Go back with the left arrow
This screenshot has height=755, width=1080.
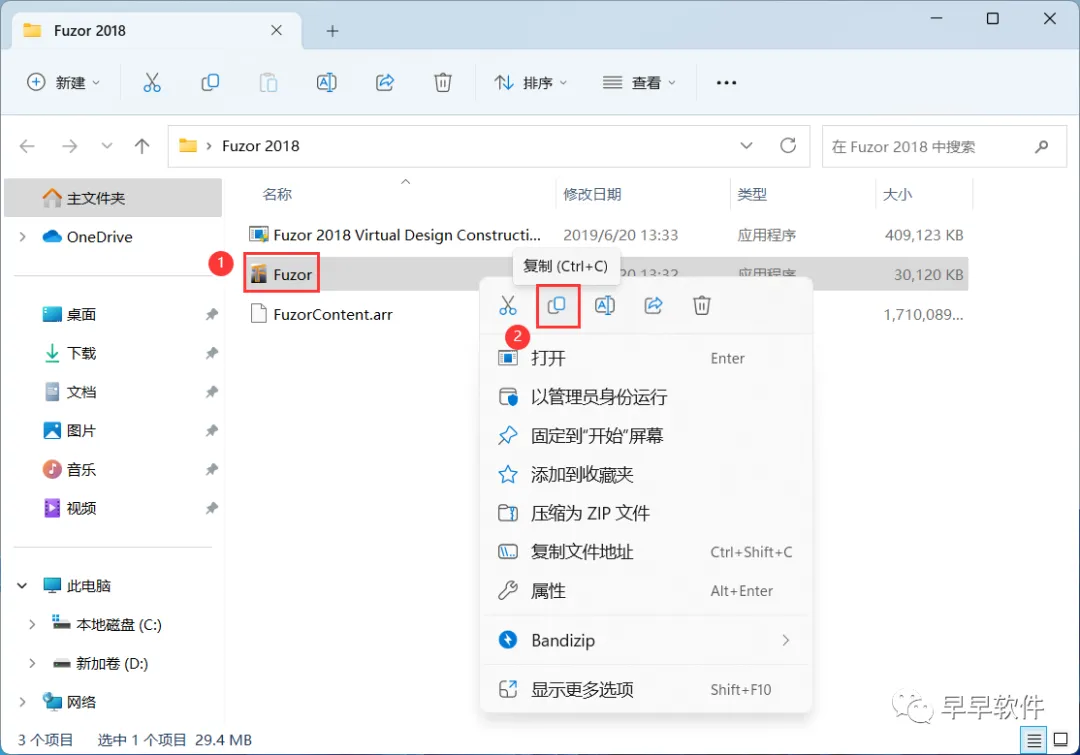pyautogui.click(x=27, y=146)
